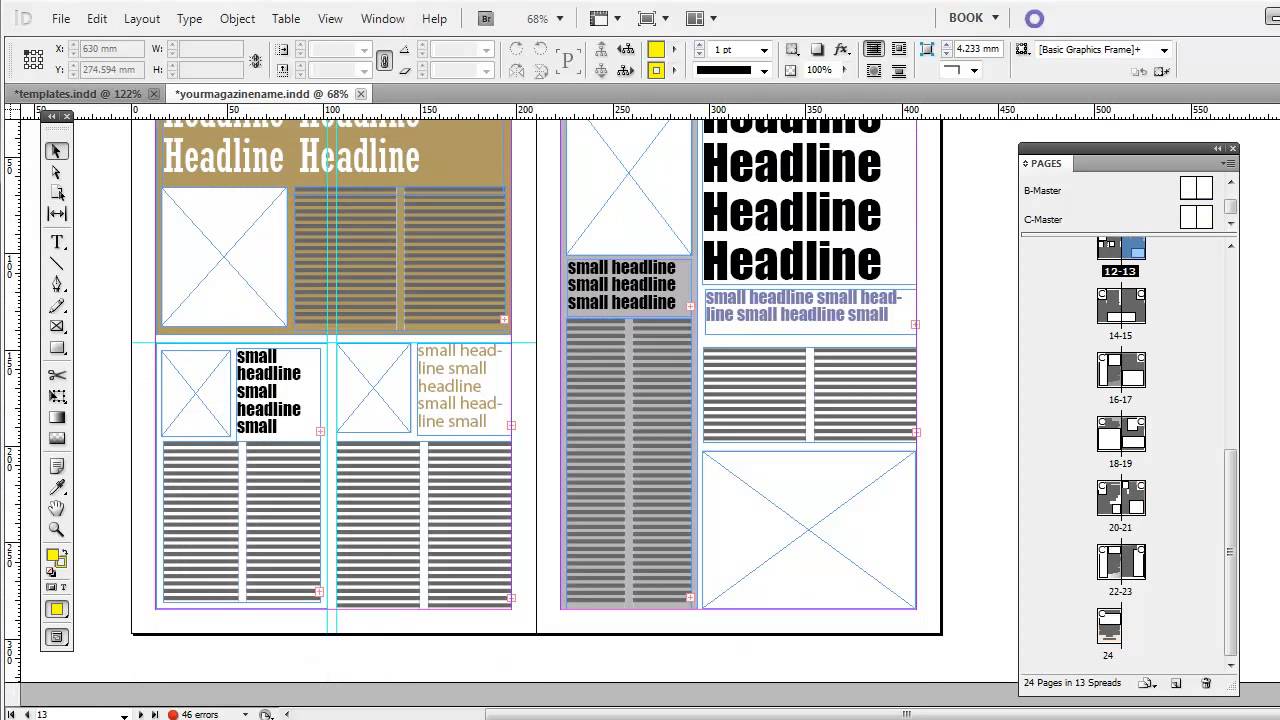Select the Eyedropper tool

tap(57, 488)
